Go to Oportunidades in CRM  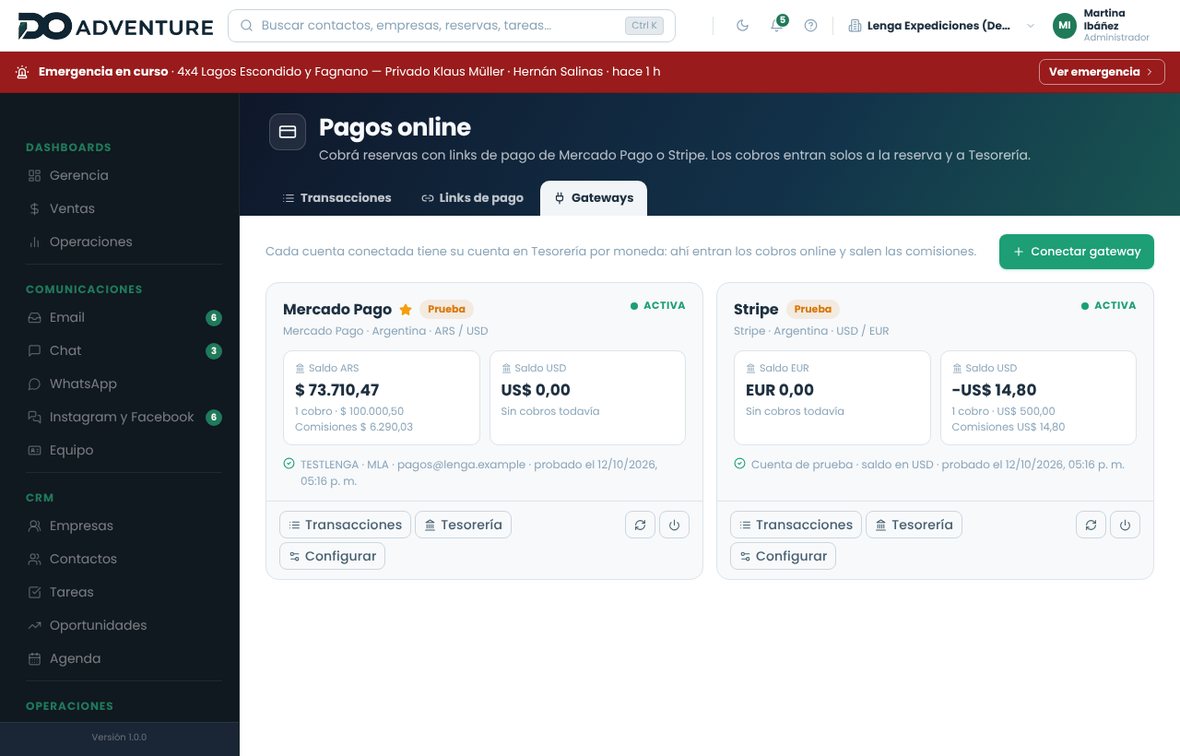coord(123,625)
